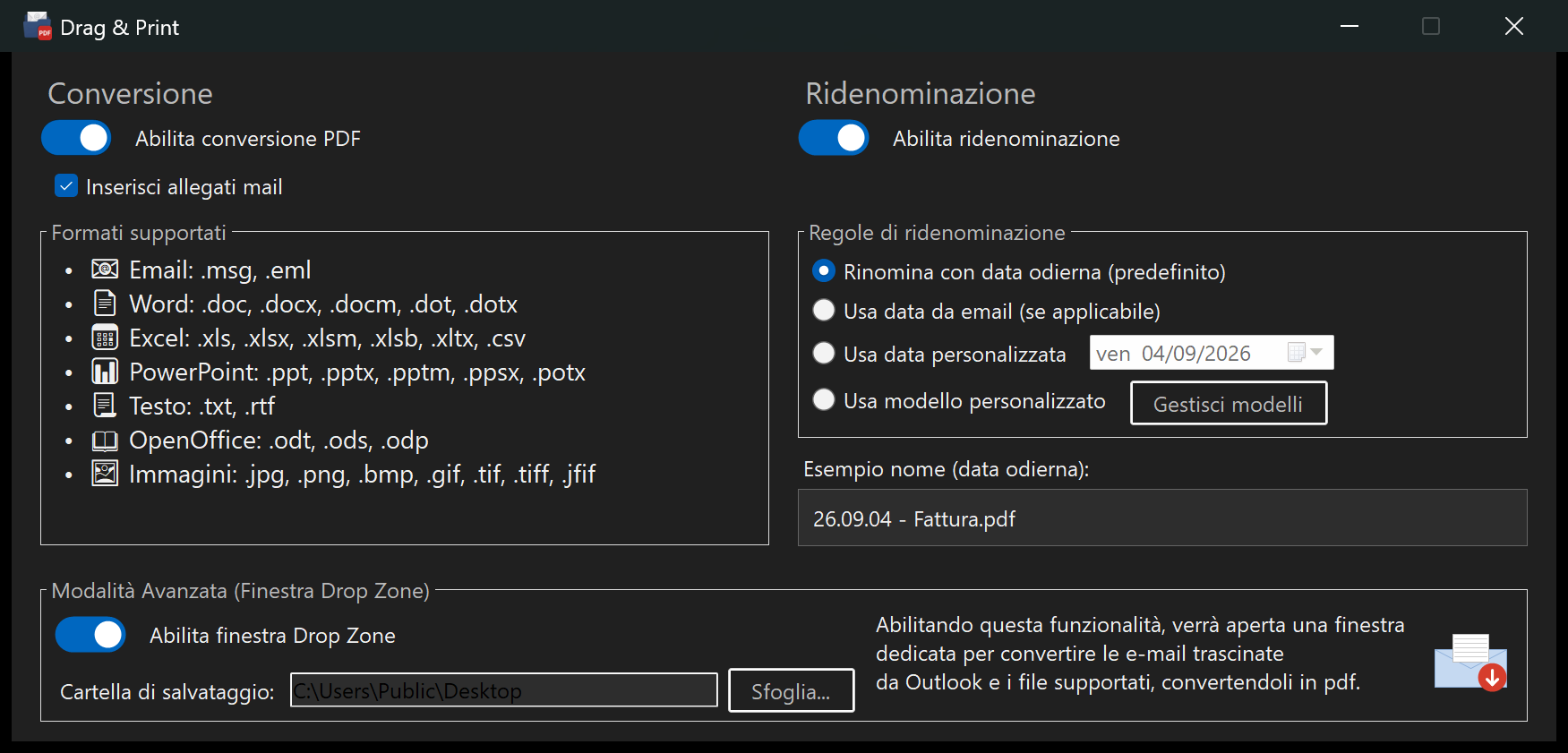1568x753 pixels.
Task: Click 'Modalità Avanzata (Finestra Drop Zone)' label
Action: pyautogui.click(x=241, y=591)
